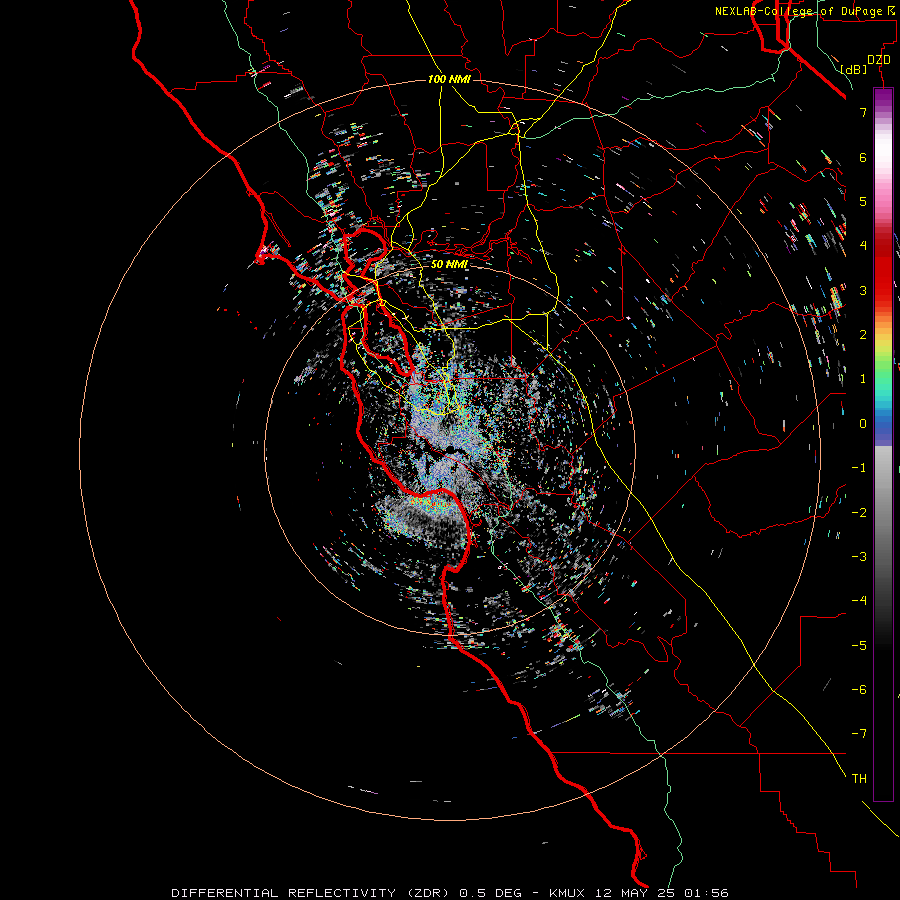900x900 pixels.
Task: Select the 7 dB scale tick label
Action: point(863,112)
